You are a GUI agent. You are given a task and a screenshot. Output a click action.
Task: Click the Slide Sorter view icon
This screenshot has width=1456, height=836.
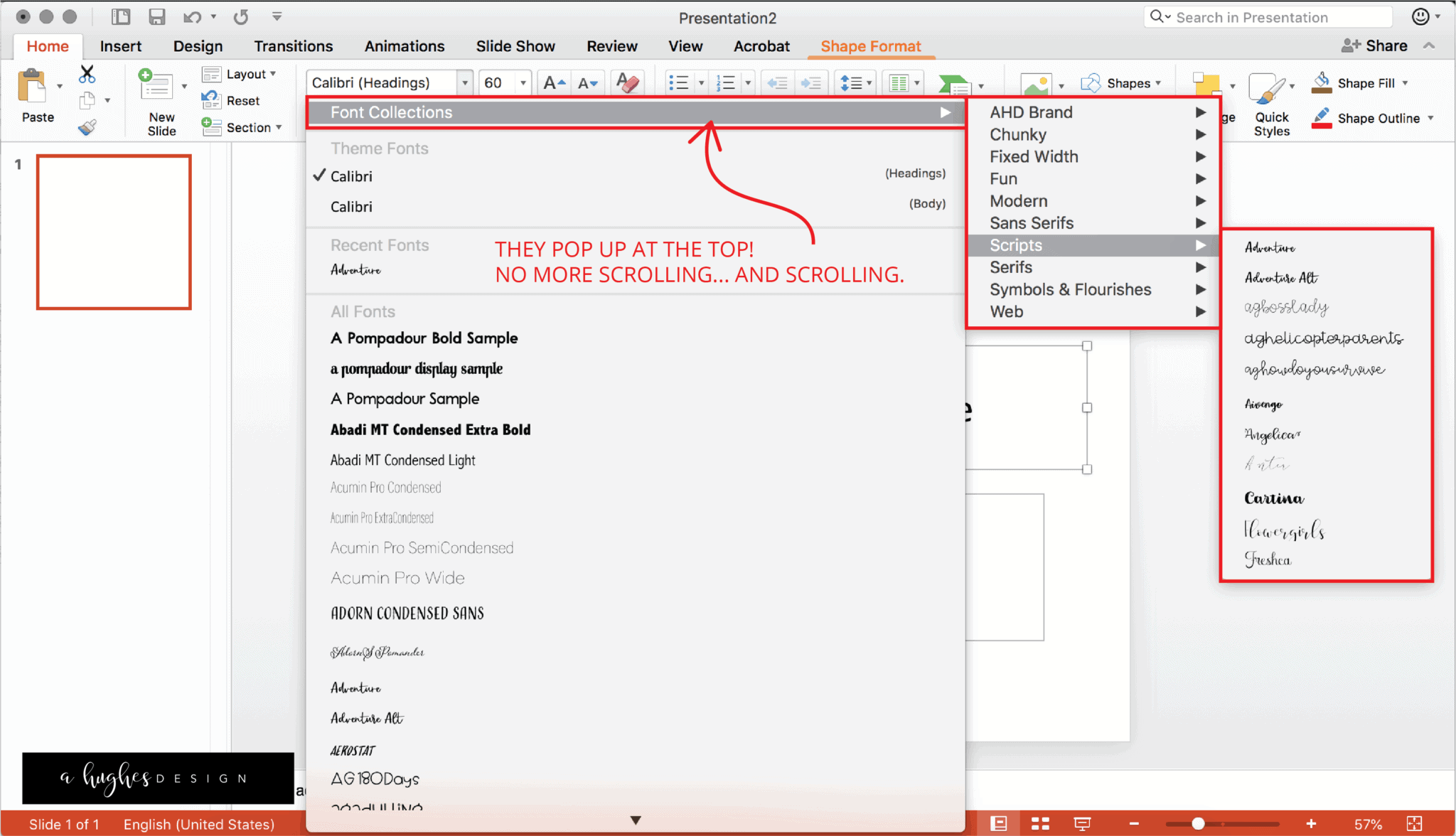(x=1040, y=823)
